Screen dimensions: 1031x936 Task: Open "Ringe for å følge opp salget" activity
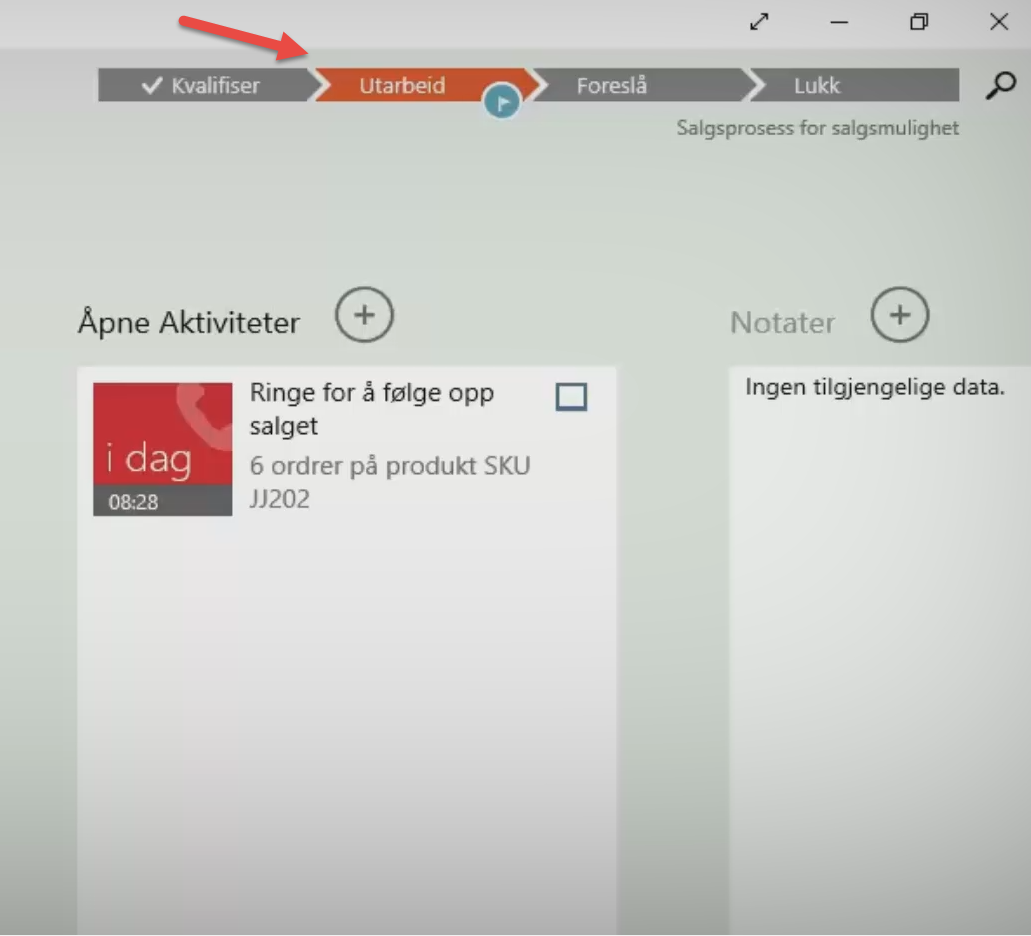(371, 409)
